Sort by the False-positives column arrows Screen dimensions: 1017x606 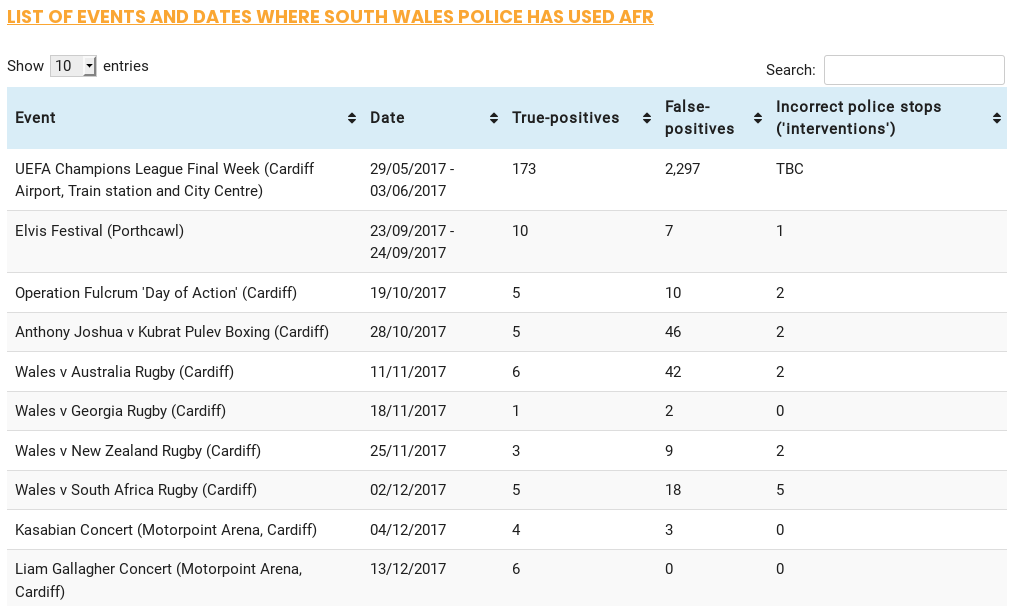[758, 118]
